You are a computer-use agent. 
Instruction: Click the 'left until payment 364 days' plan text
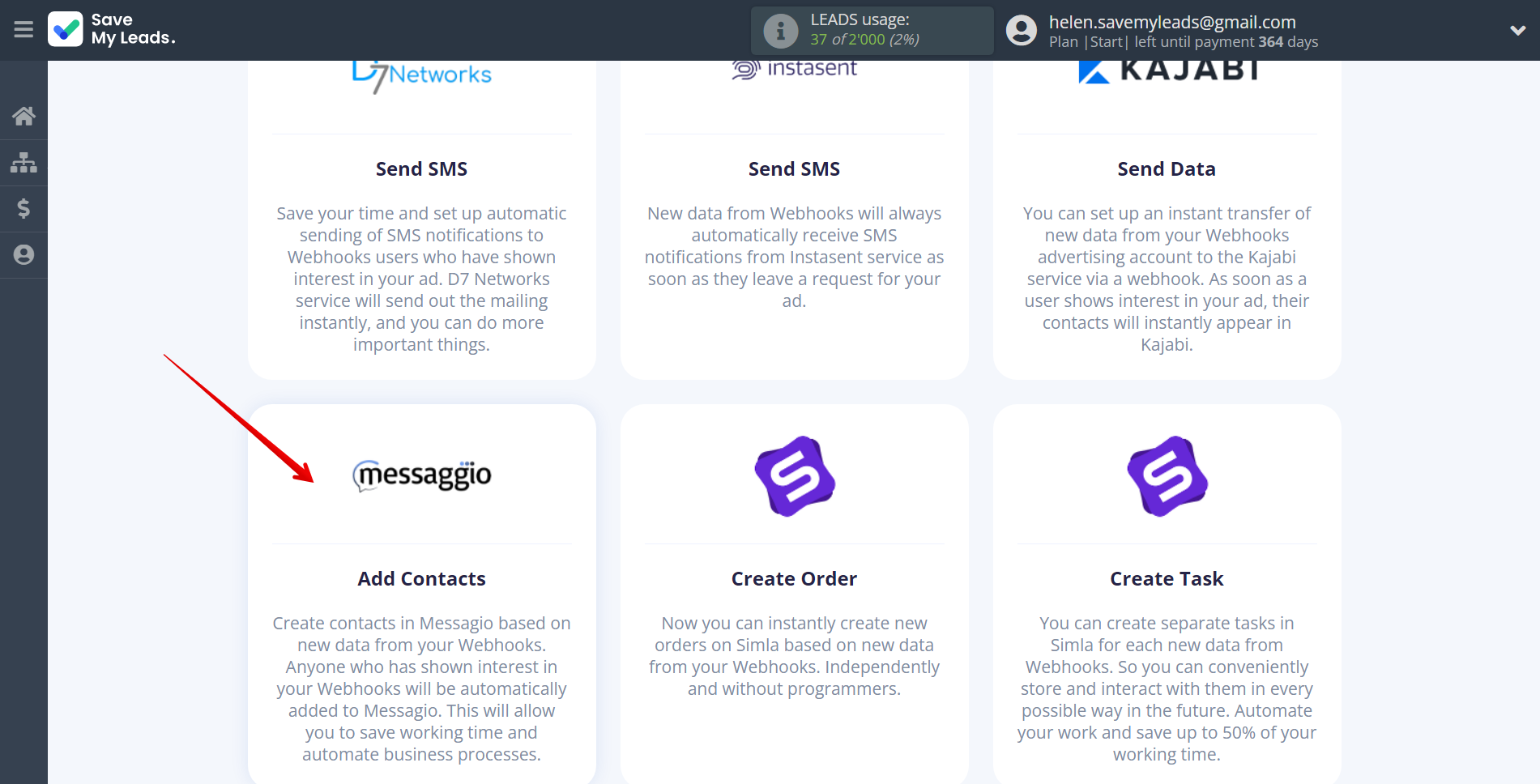click(x=1226, y=42)
